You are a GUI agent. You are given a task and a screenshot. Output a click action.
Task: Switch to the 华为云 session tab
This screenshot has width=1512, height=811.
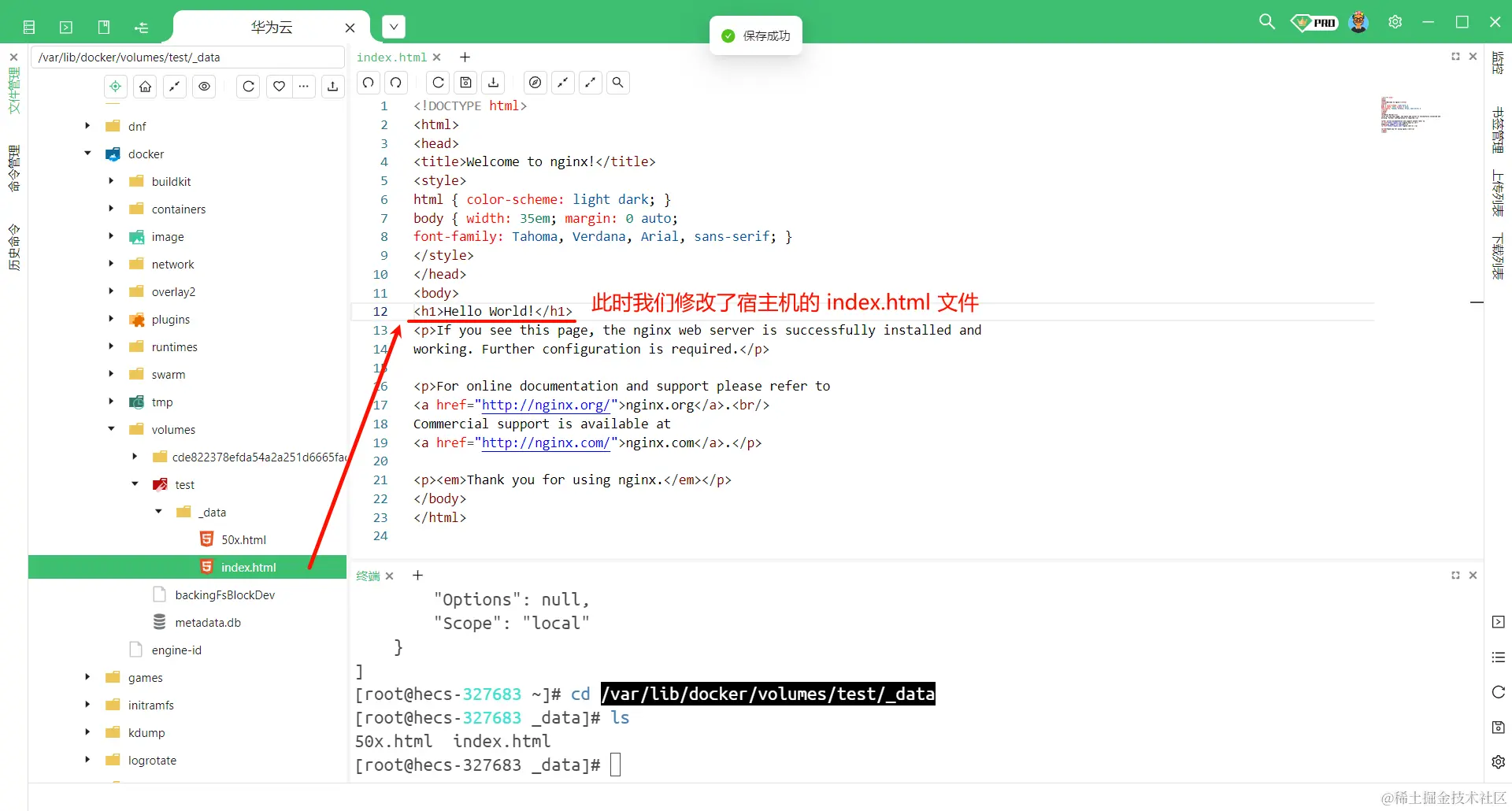(272, 28)
